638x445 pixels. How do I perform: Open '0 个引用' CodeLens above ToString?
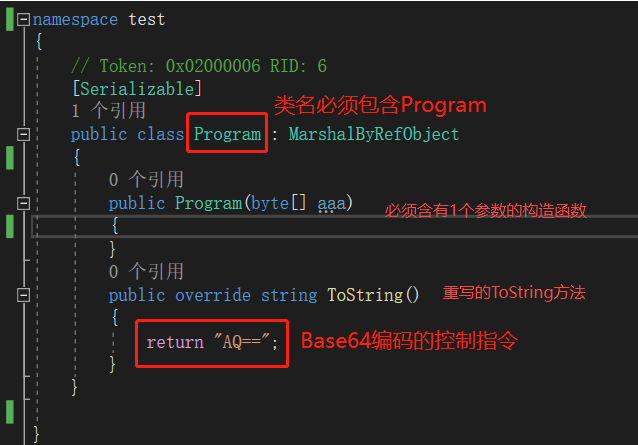[x=146, y=271]
